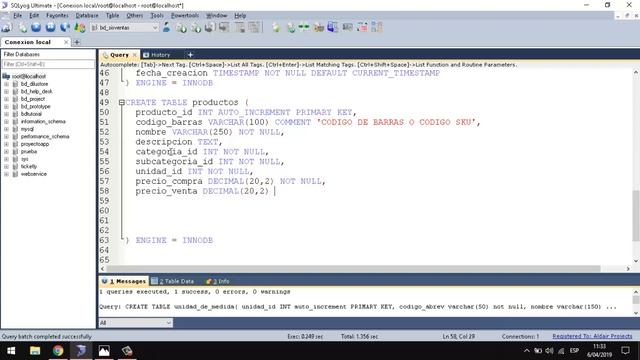Open the notification center icon
The width and height of the screenshot is (640, 360).
[x=625, y=351]
